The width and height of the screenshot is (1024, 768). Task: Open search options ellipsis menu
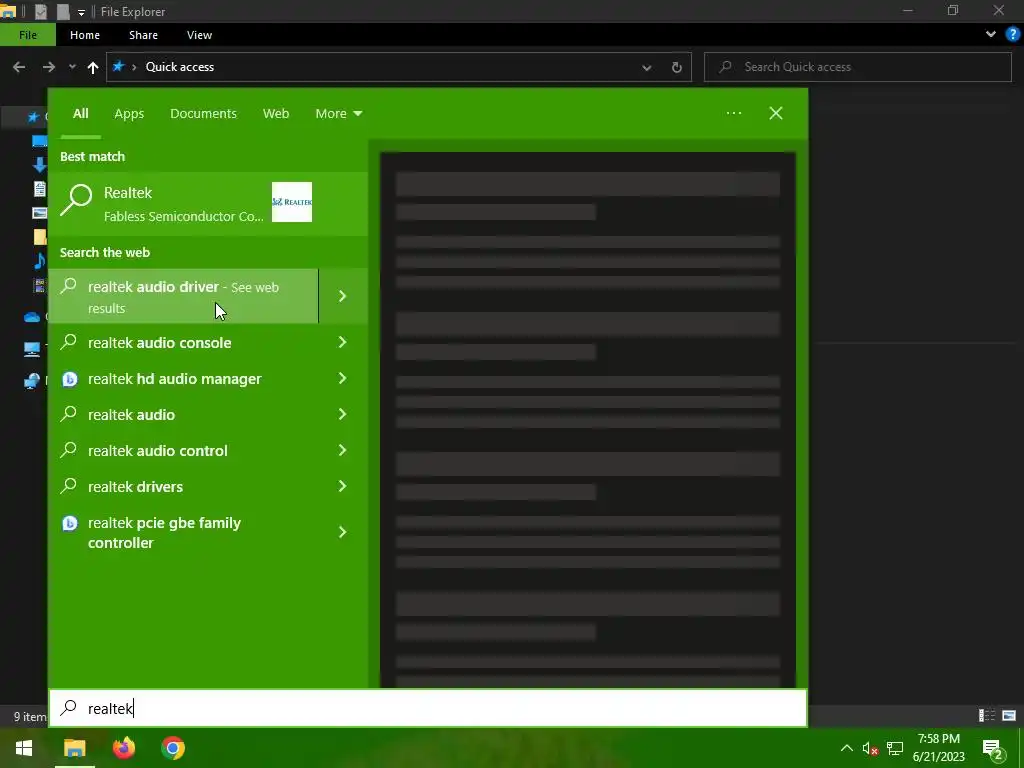click(734, 113)
